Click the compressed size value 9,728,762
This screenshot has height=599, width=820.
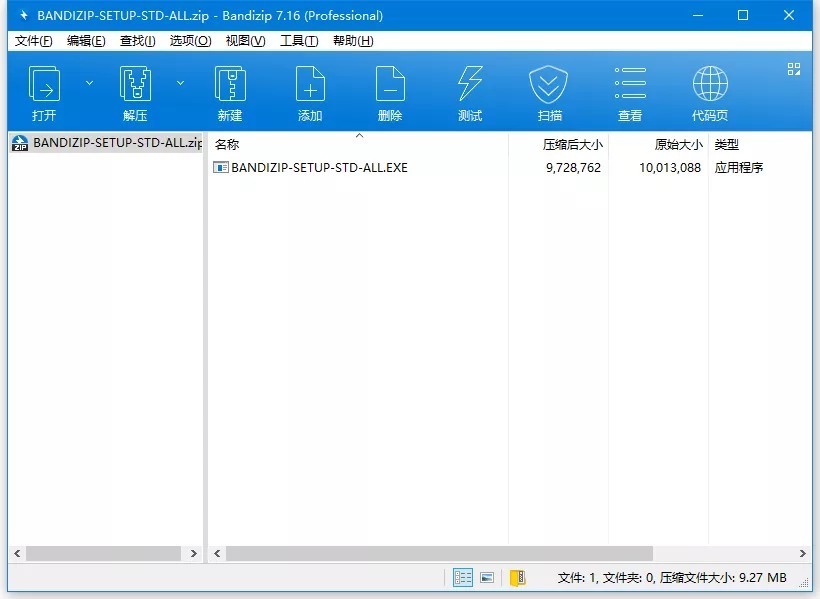pos(573,168)
